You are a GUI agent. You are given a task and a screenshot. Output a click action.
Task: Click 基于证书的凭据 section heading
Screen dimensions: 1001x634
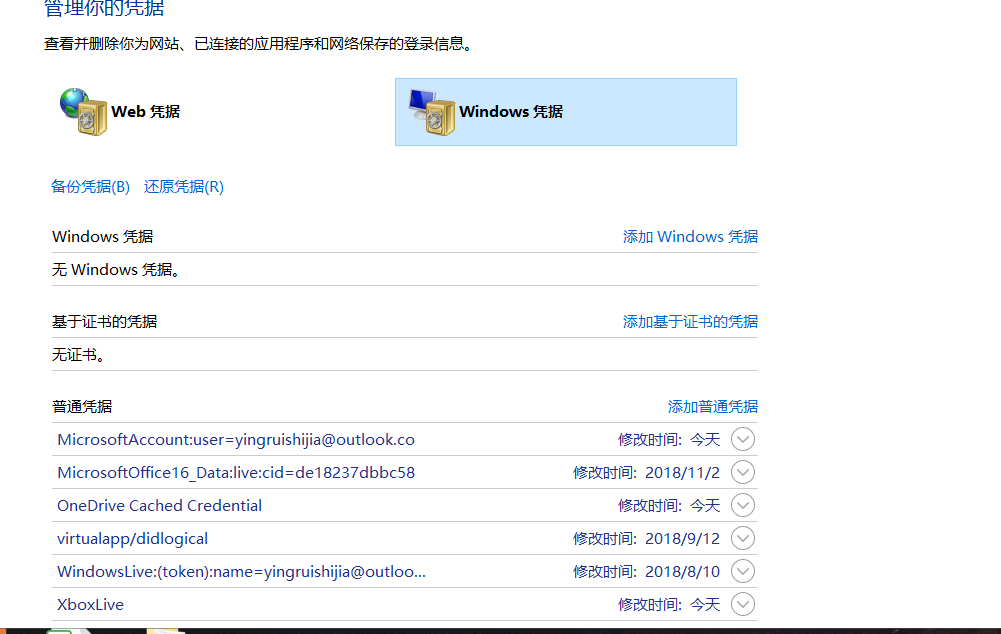(105, 322)
